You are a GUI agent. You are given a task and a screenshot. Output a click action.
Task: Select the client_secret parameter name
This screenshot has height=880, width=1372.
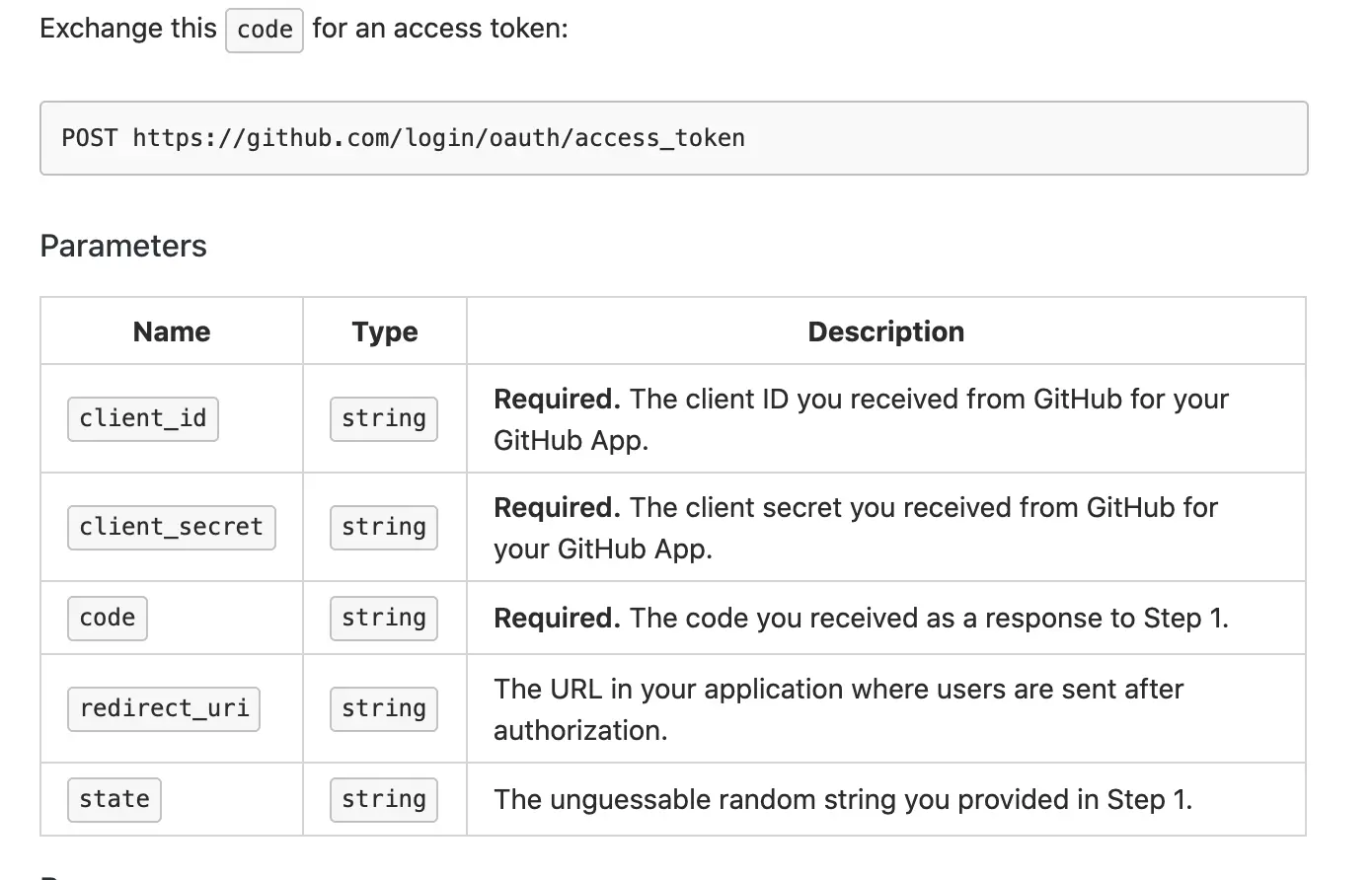click(x=172, y=527)
